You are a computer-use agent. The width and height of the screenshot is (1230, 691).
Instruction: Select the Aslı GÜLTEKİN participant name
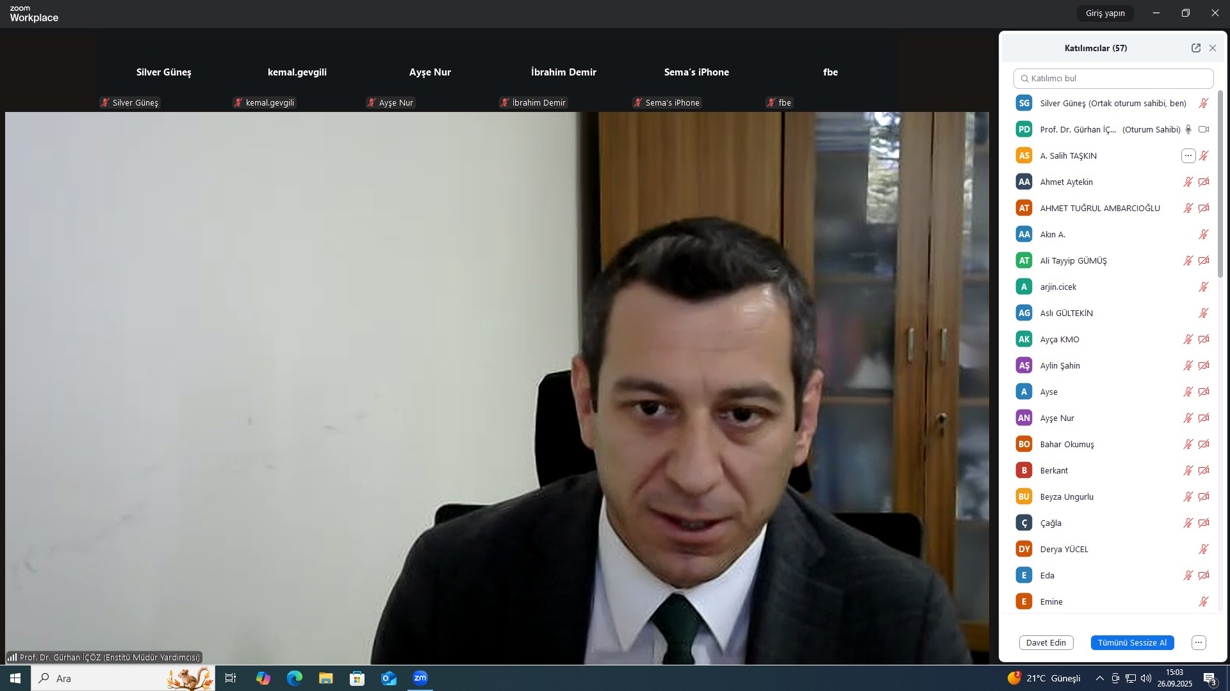1066,313
